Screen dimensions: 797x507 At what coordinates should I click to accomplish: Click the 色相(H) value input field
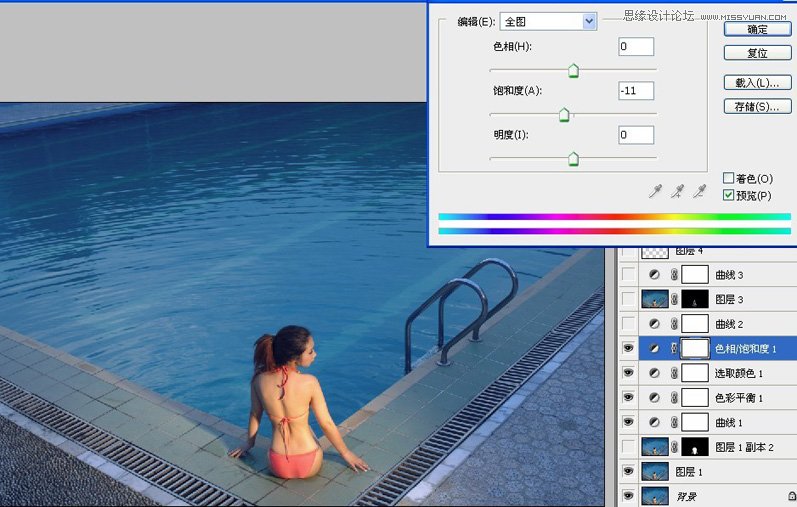pos(636,47)
